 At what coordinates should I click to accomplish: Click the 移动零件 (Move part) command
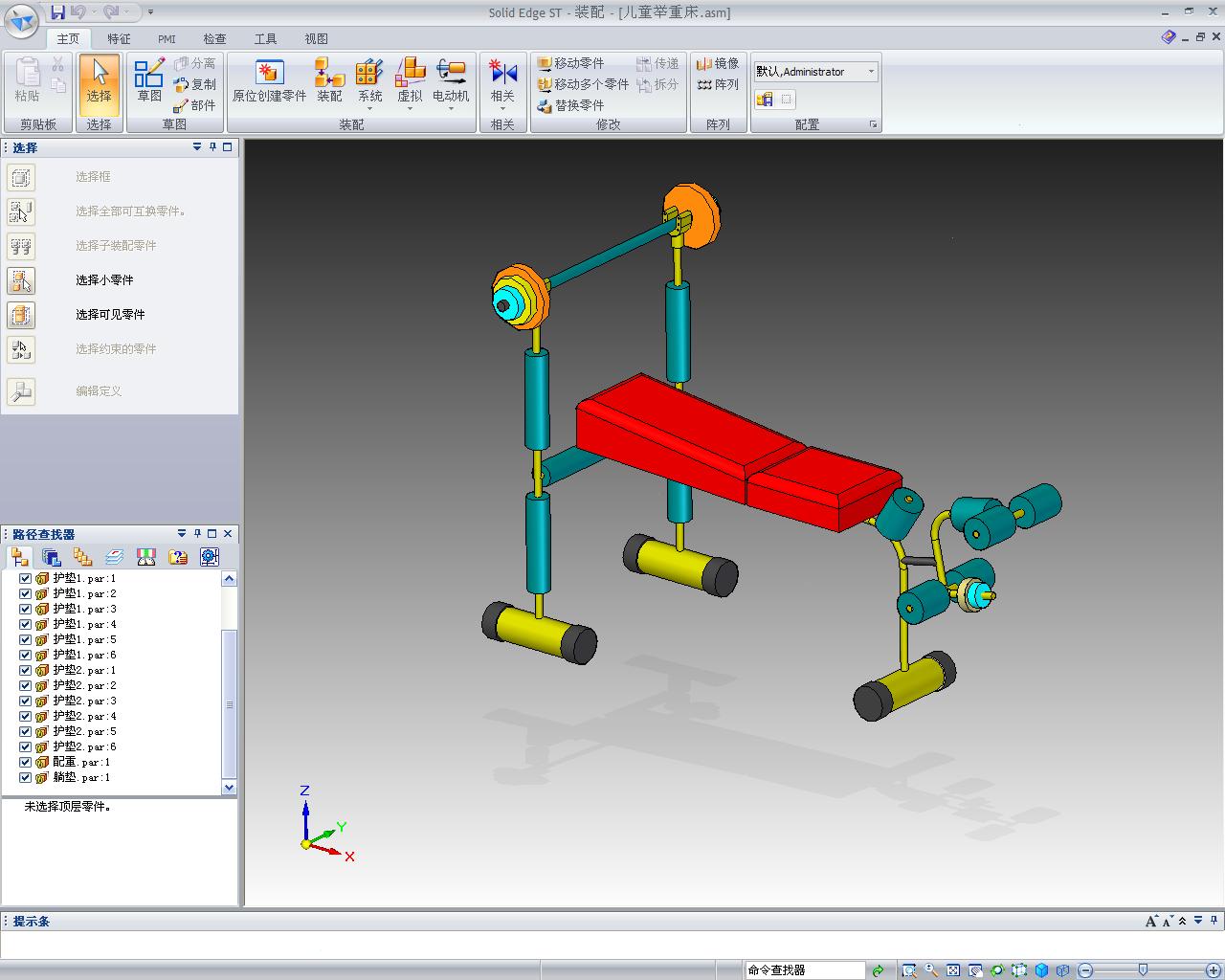571,63
